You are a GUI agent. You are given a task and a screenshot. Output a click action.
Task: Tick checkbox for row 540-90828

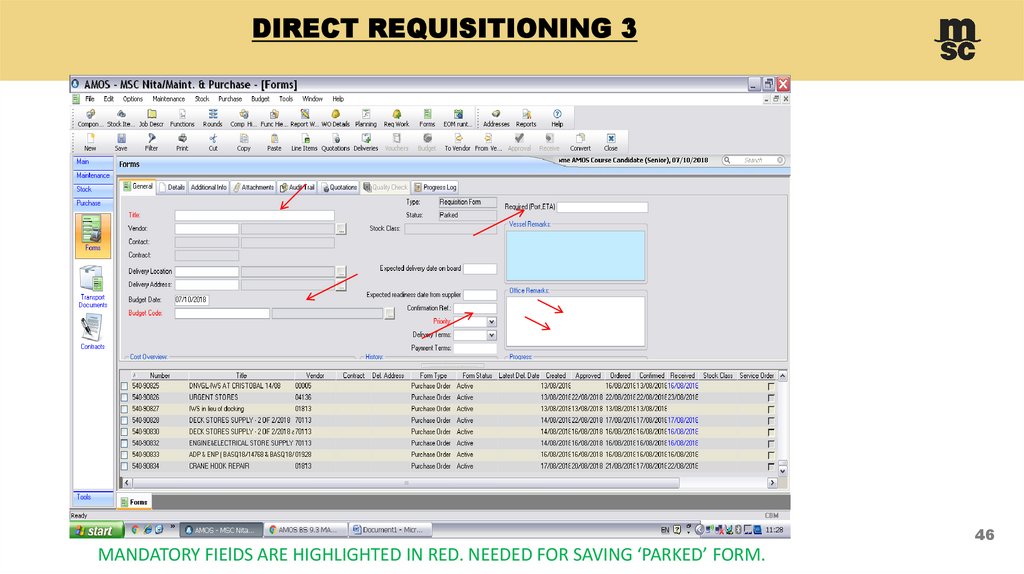click(x=125, y=421)
